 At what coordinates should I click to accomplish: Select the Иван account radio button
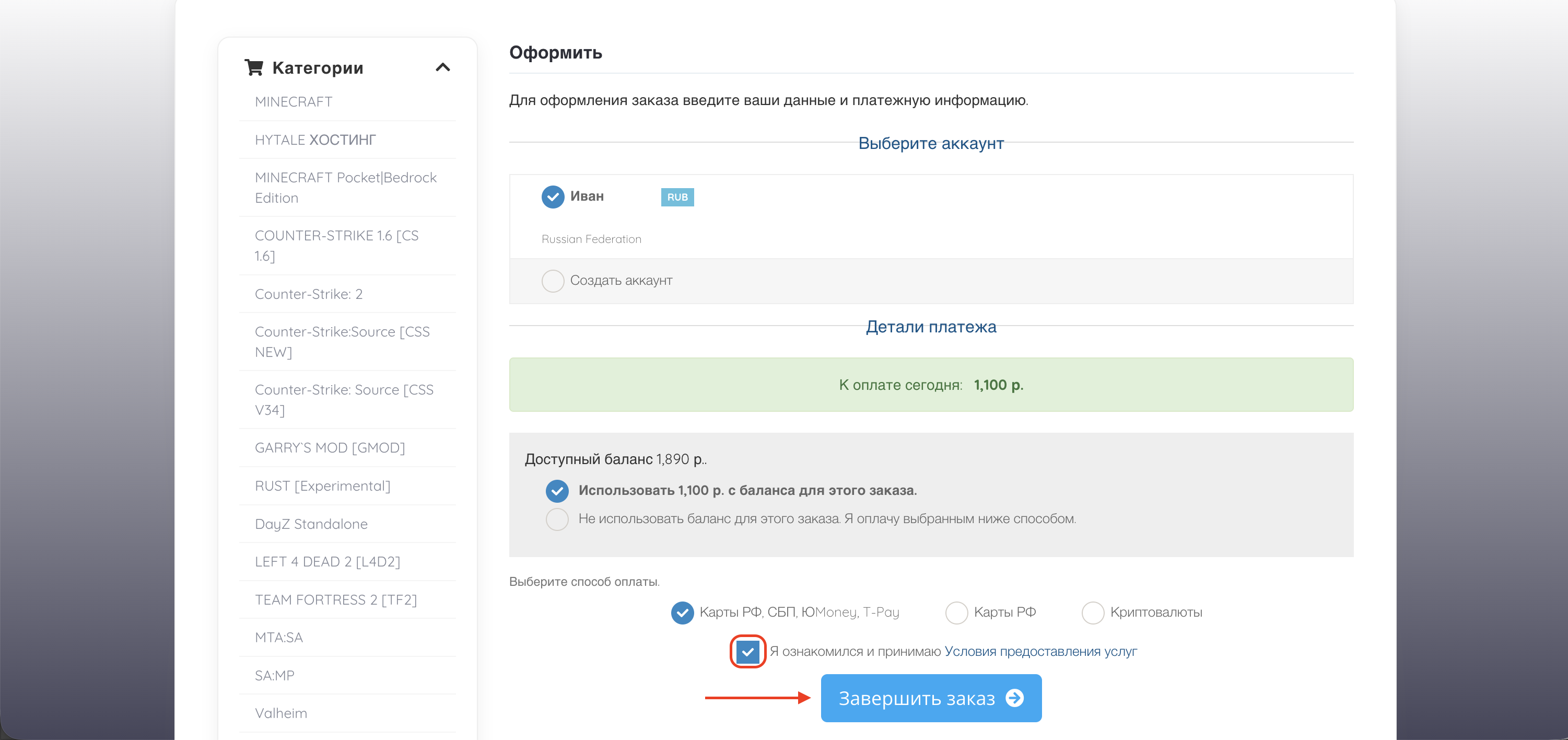pyautogui.click(x=553, y=196)
